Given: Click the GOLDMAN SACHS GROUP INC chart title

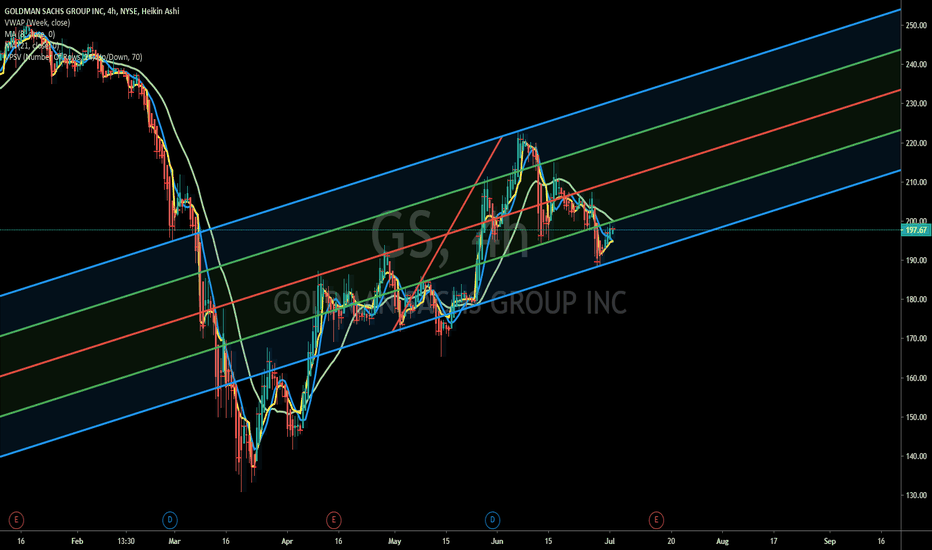Looking at the screenshot, I should (x=92, y=11).
